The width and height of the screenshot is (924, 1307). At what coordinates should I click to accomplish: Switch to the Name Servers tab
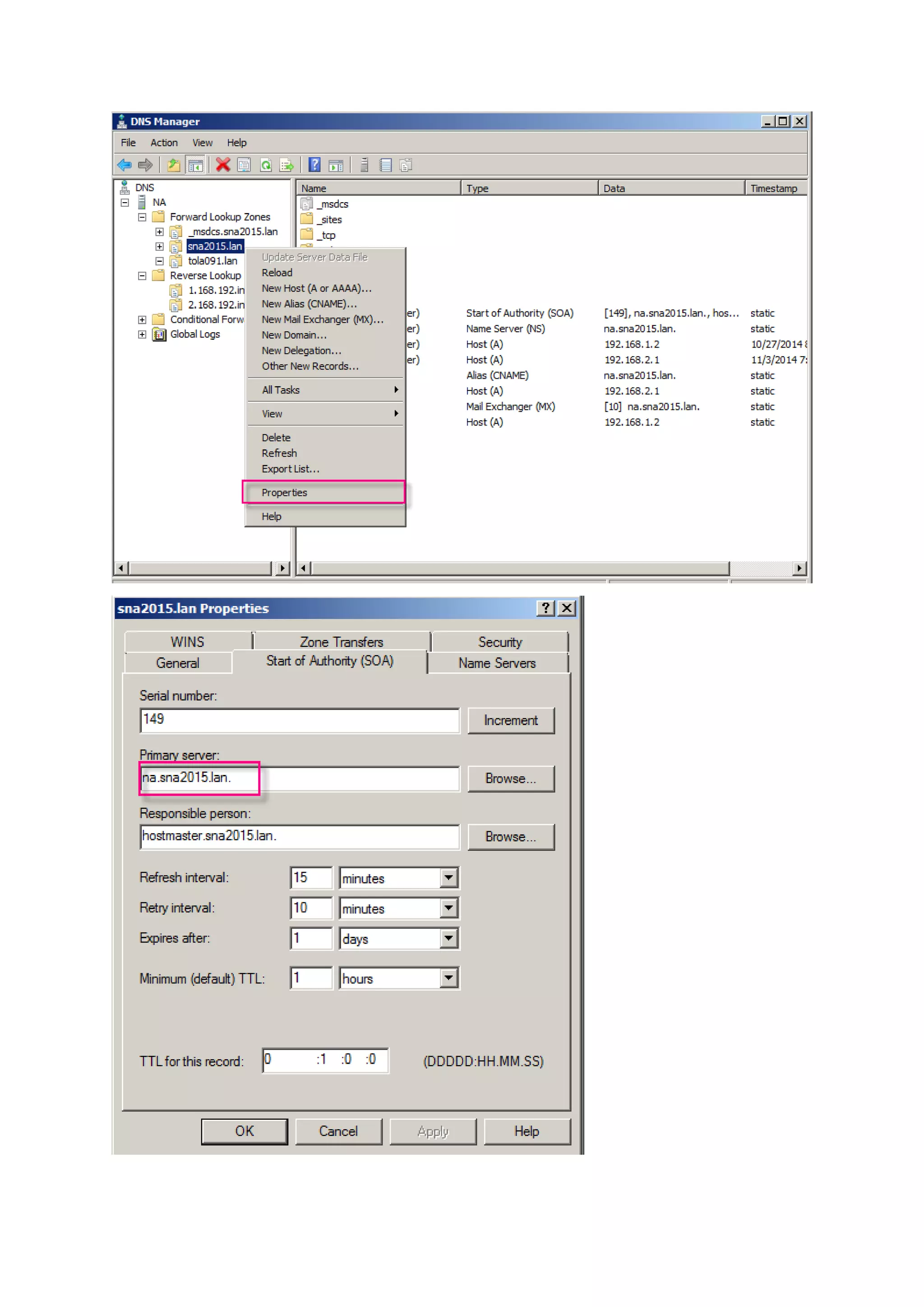(x=497, y=663)
